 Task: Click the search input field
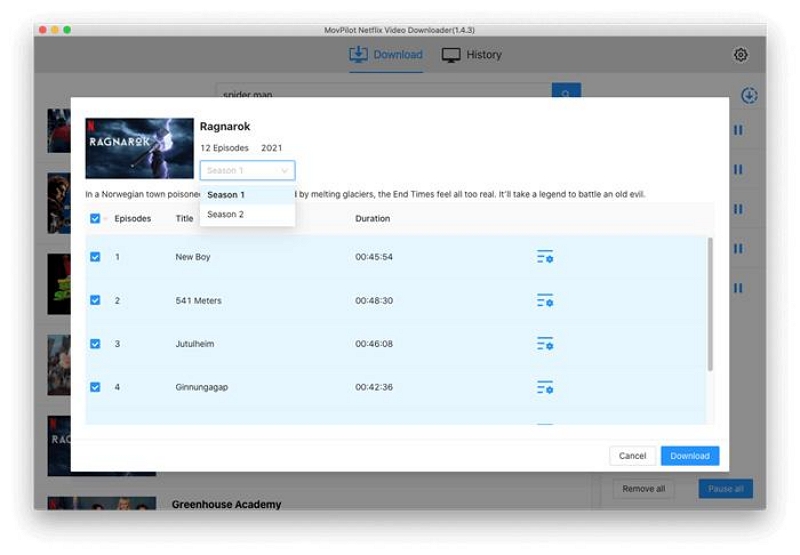(384, 91)
